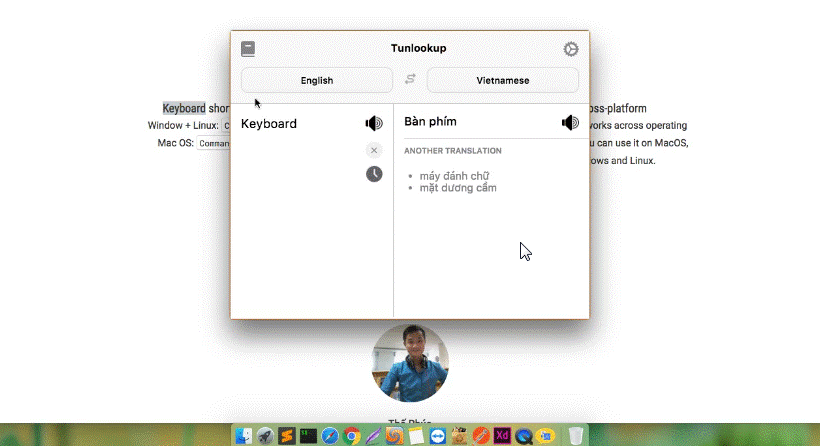
Task: Swap source and target languages
Action: click(x=410, y=79)
